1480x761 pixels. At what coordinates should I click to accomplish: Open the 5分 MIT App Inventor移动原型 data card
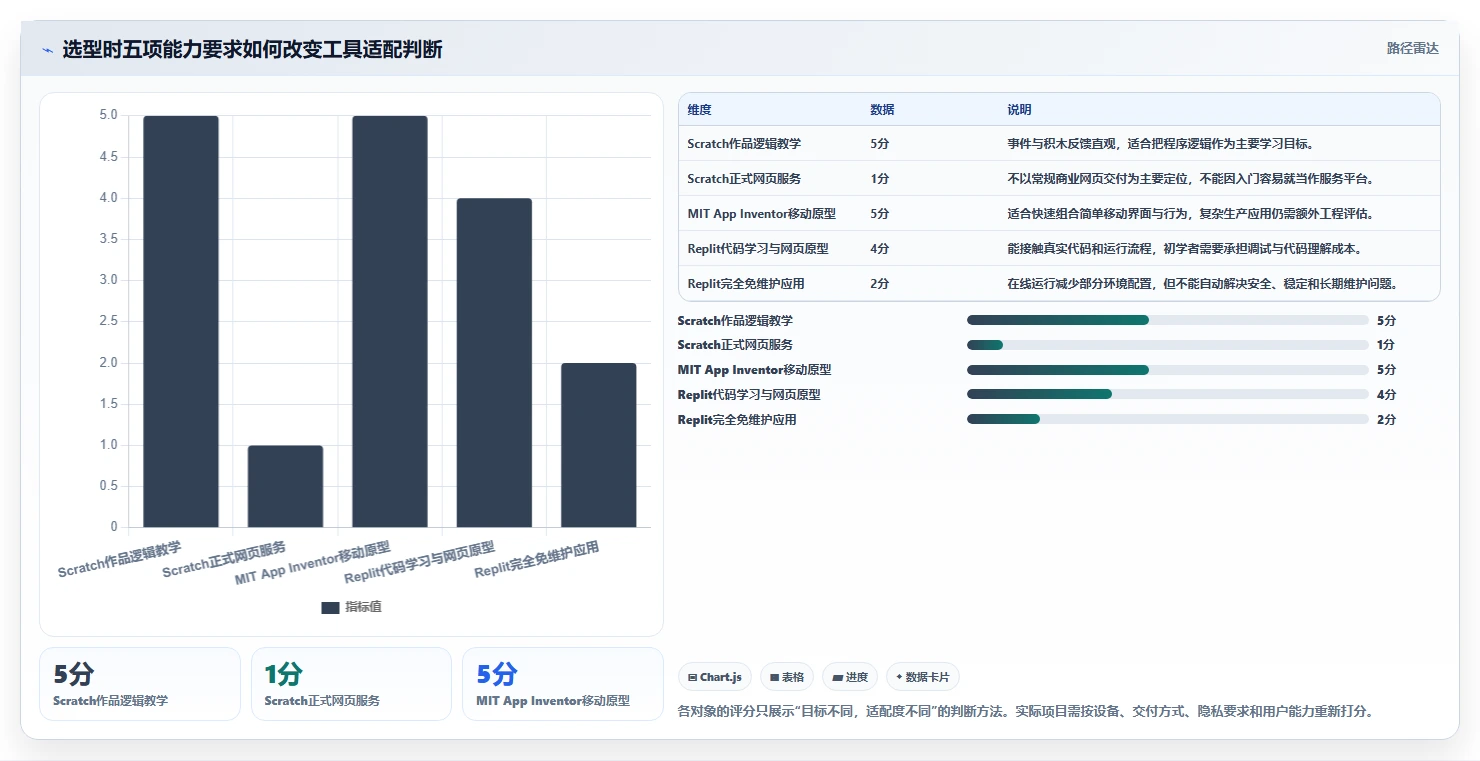point(562,684)
